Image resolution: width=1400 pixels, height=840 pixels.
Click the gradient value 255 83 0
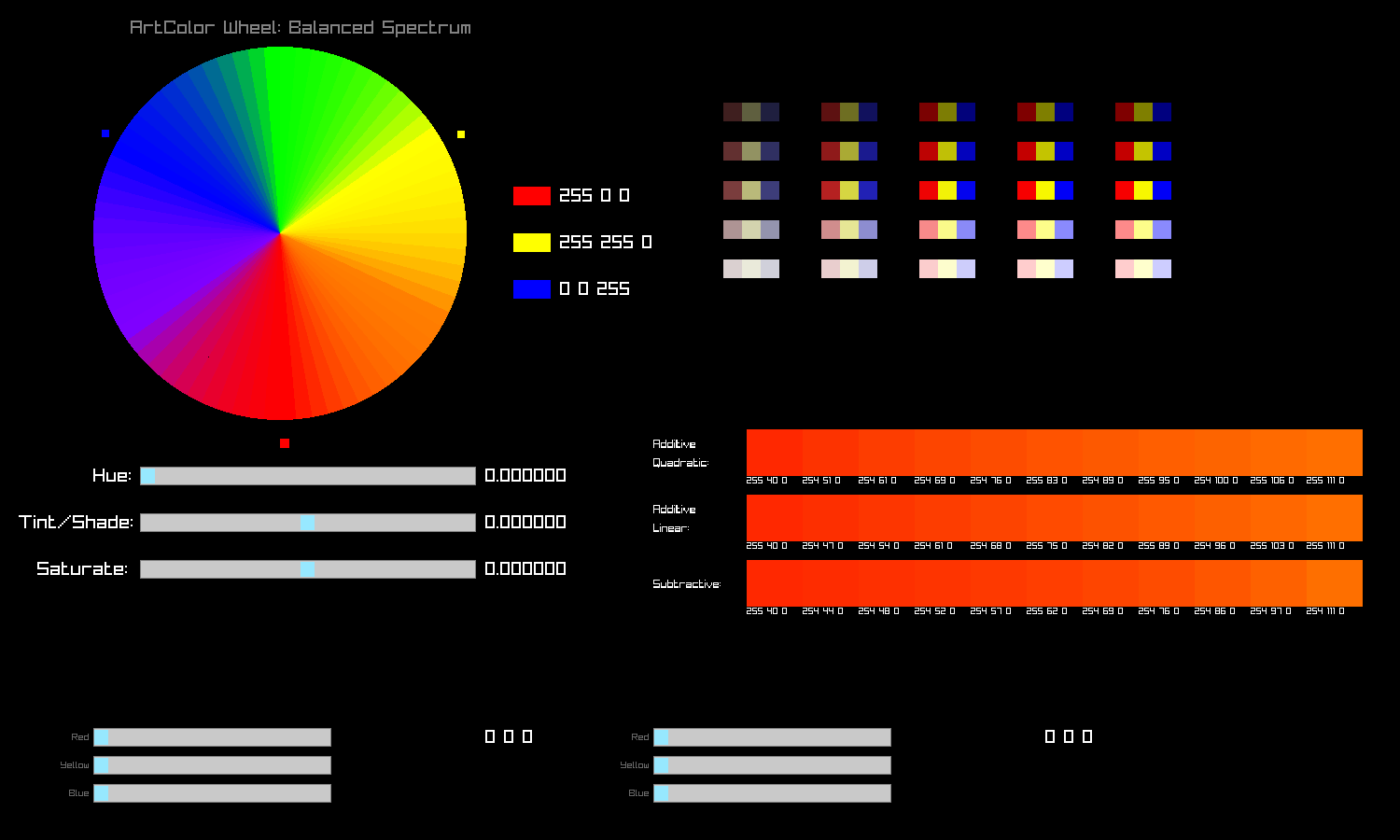click(x=1046, y=481)
